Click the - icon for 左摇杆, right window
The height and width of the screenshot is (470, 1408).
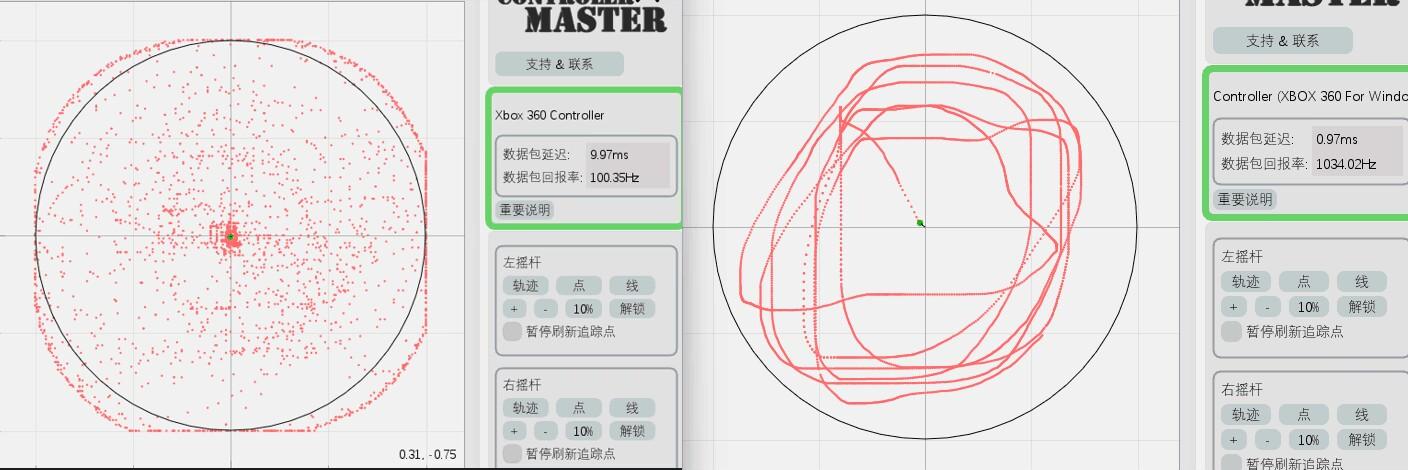pos(1267,306)
